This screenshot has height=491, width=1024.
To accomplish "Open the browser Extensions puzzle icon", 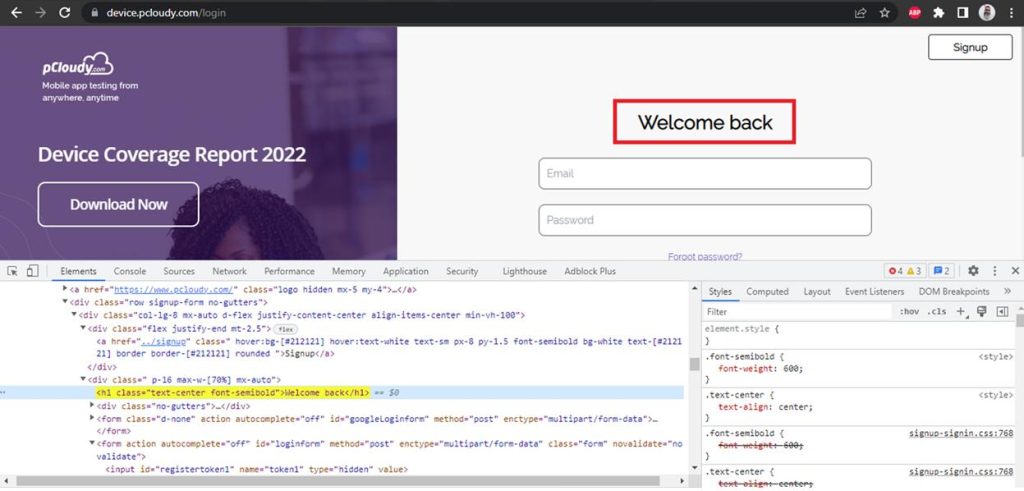I will click(x=938, y=13).
